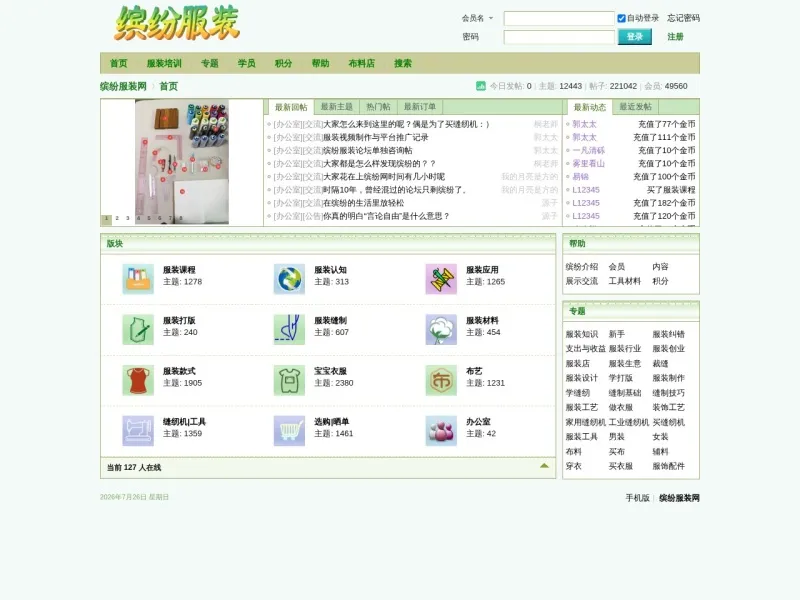This screenshot has height=600, width=800.
Task: Open the 服装缝制 needle icon
Action: pyautogui.click(x=289, y=330)
